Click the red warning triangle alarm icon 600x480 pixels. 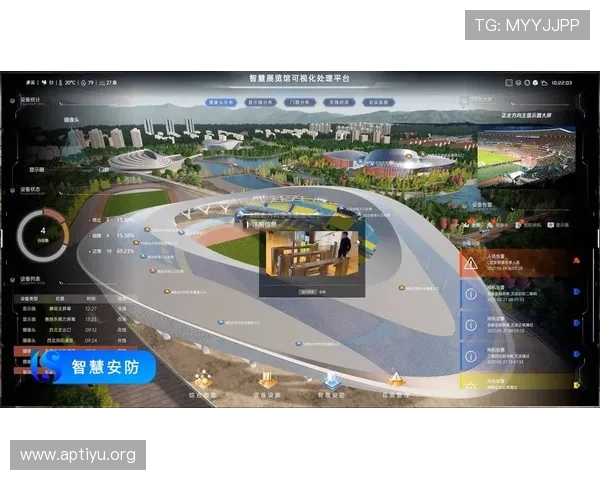click(x=471, y=263)
